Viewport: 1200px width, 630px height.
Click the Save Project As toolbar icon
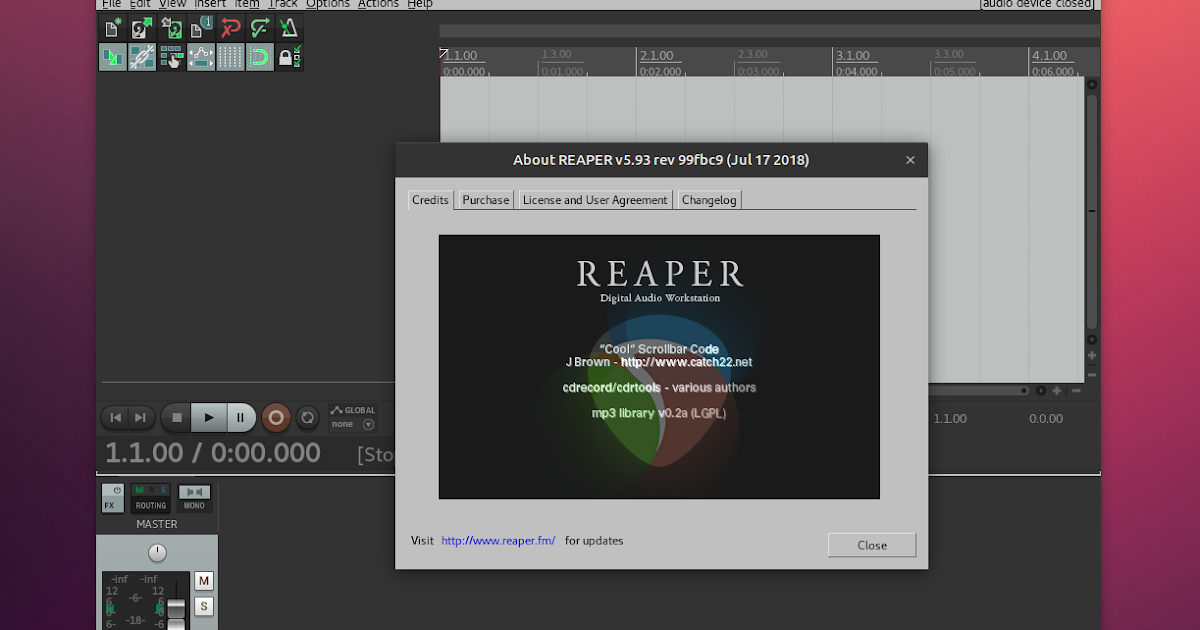(171, 28)
